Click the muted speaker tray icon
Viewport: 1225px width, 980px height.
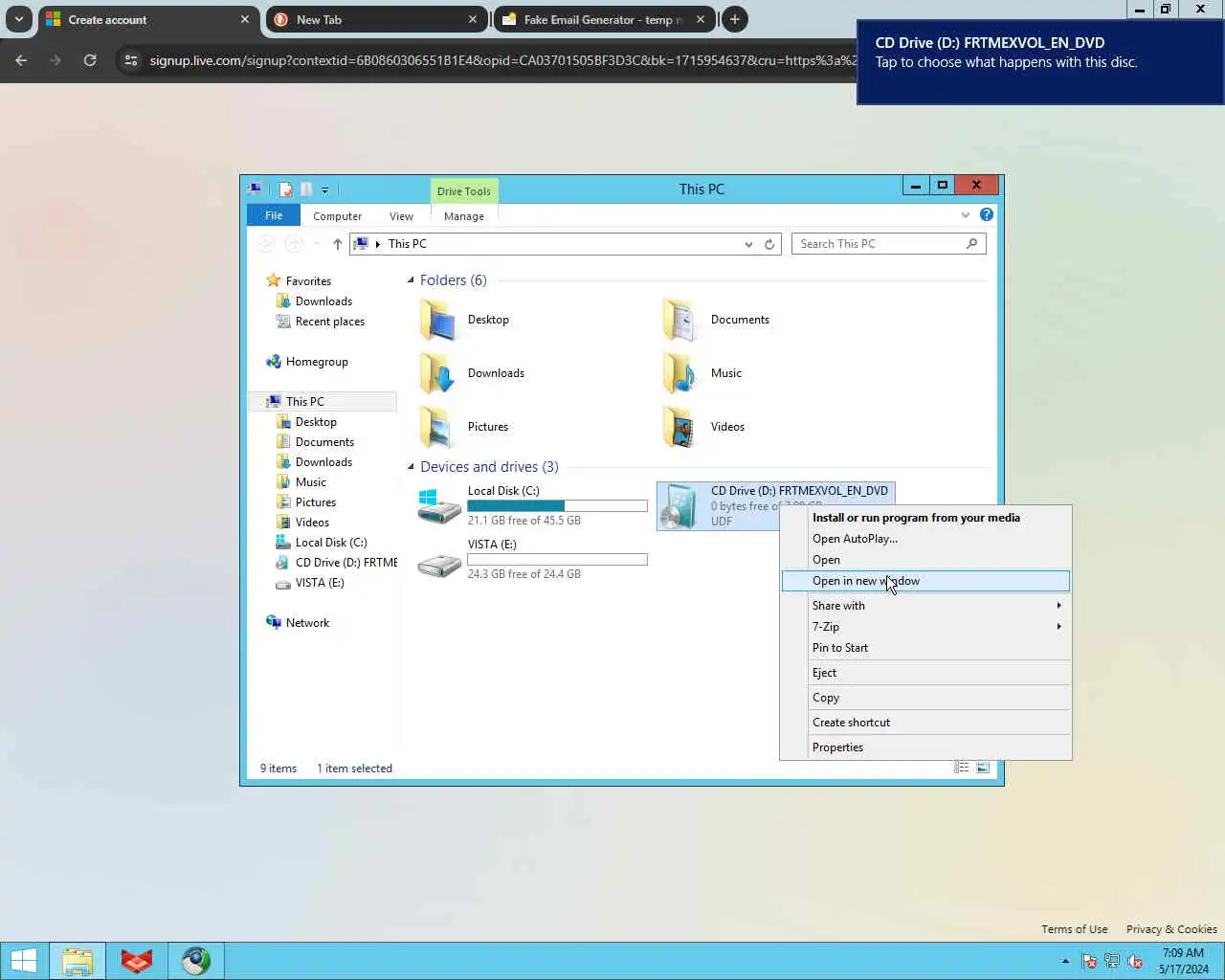click(1135, 961)
